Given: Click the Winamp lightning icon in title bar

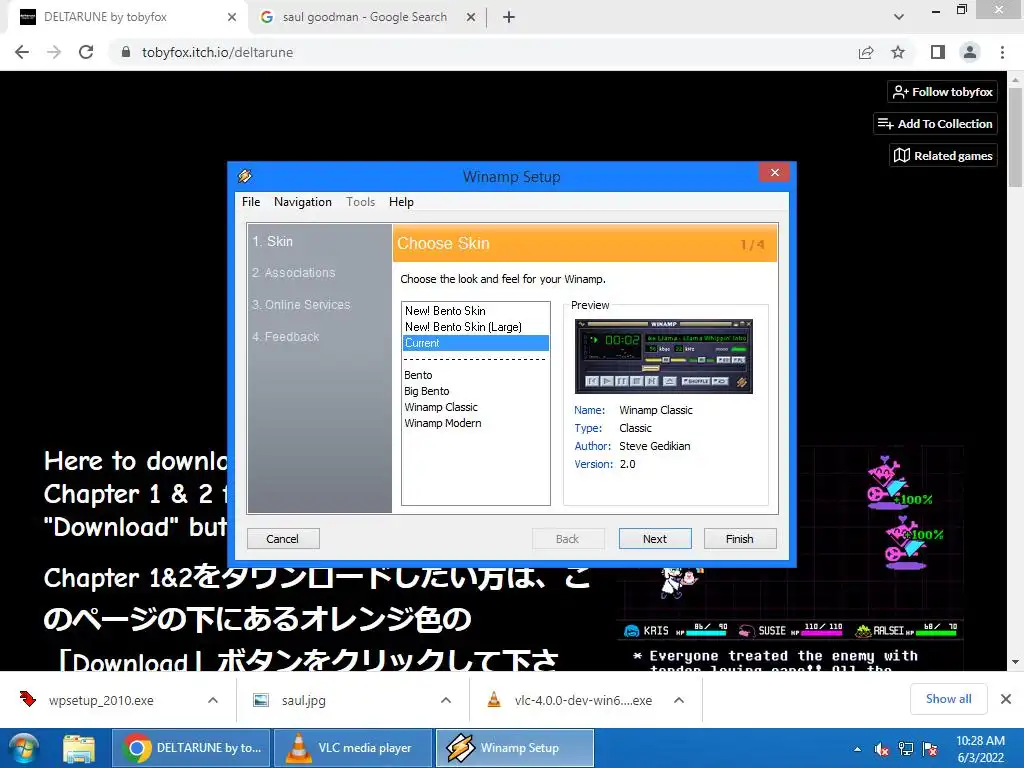Looking at the screenshot, I should (245, 176).
